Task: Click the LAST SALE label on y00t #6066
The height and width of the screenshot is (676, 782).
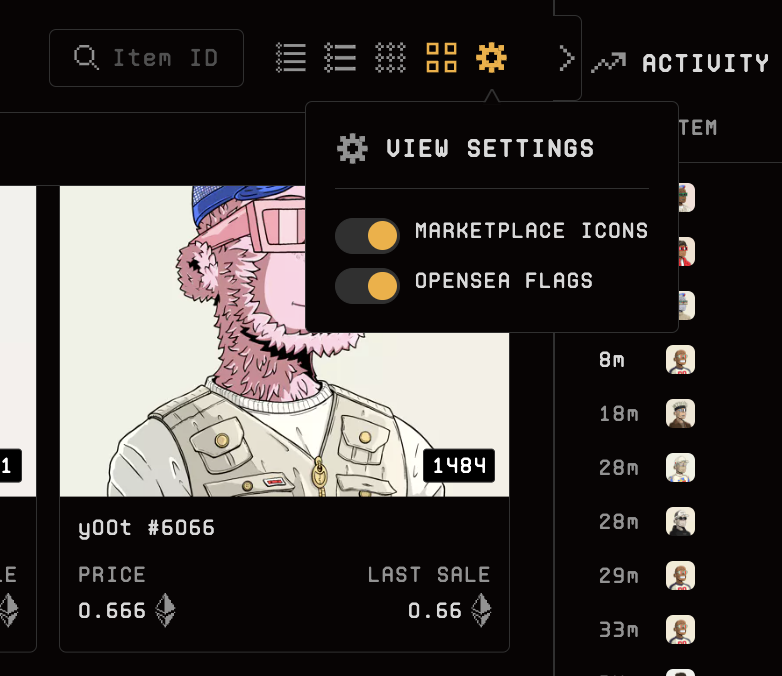Action: pos(429,575)
